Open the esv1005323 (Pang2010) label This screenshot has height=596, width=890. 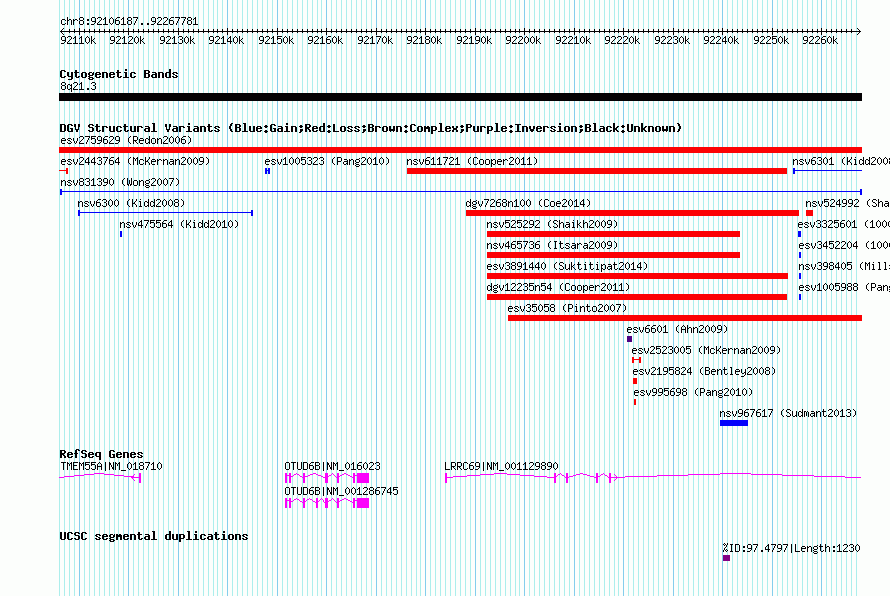tap(328, 161)
